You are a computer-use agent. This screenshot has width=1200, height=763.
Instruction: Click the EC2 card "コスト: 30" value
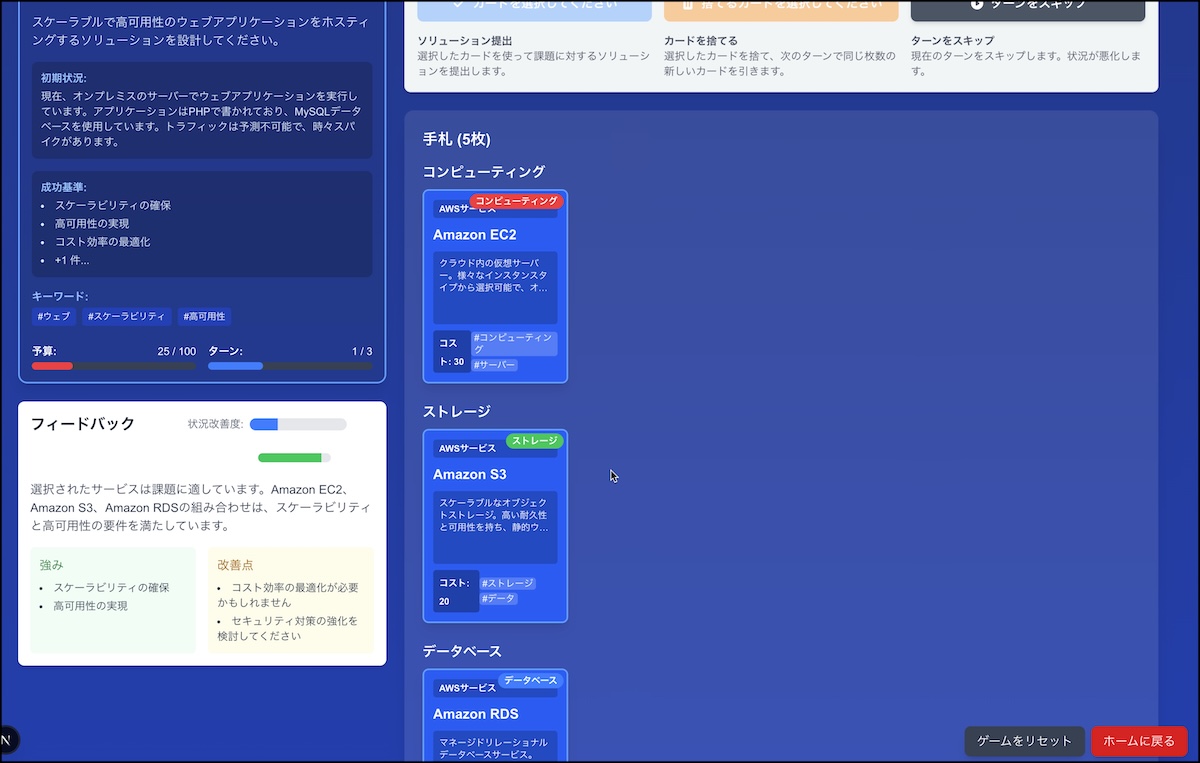coord(452,351)
